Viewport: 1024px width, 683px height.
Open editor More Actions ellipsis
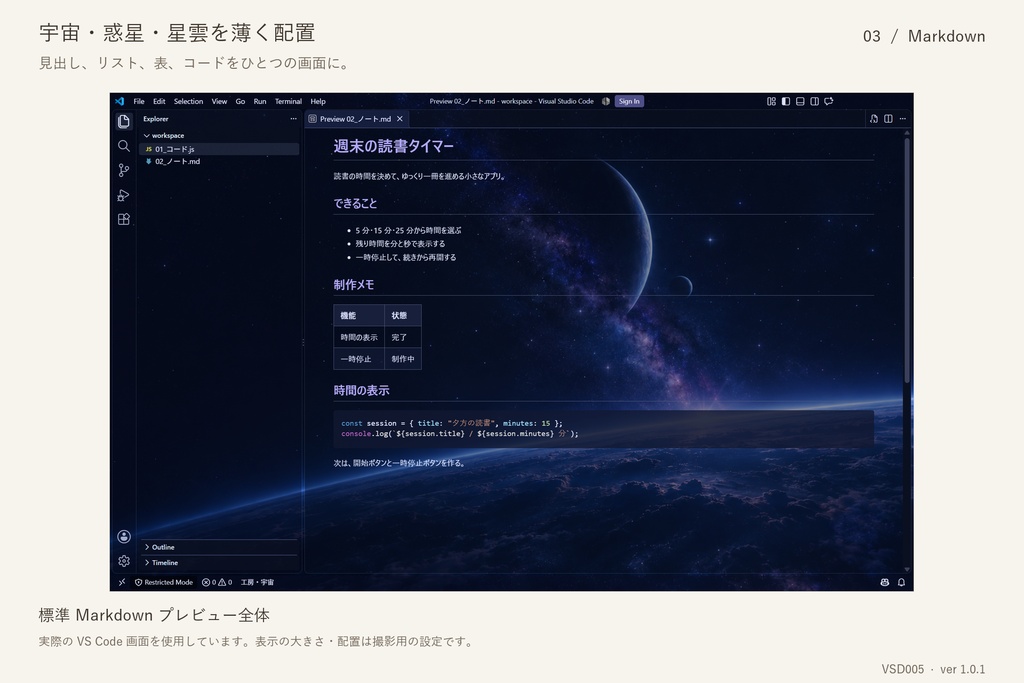(x=903, y=119)
